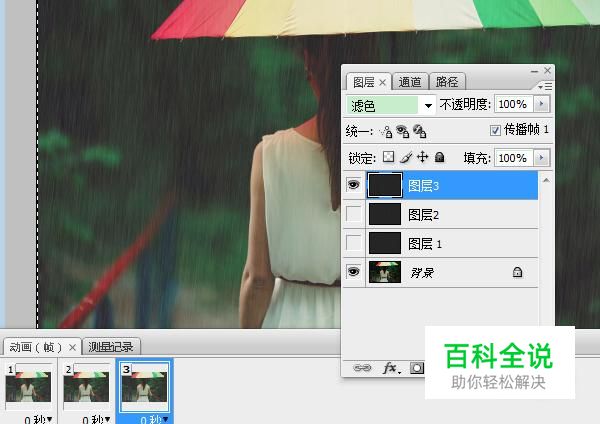The width and height of the screenshot is (600, 424).
Task: Switch to 通道 tab
Action: click(410, 82)
